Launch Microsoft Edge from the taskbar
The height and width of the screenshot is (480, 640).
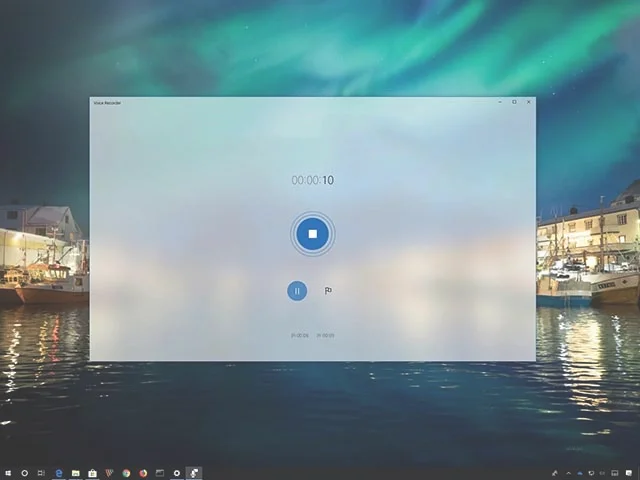click(59, 473)
